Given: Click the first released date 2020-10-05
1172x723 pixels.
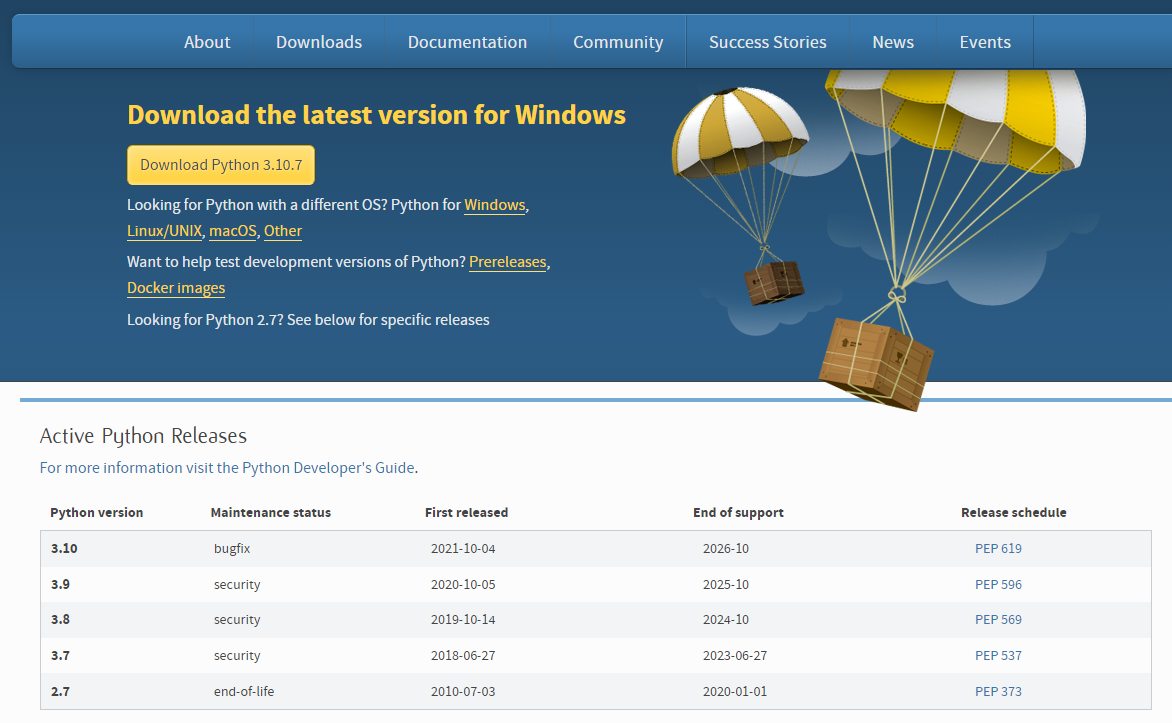Looking at the screenshot, I should [x=463, y=584].
